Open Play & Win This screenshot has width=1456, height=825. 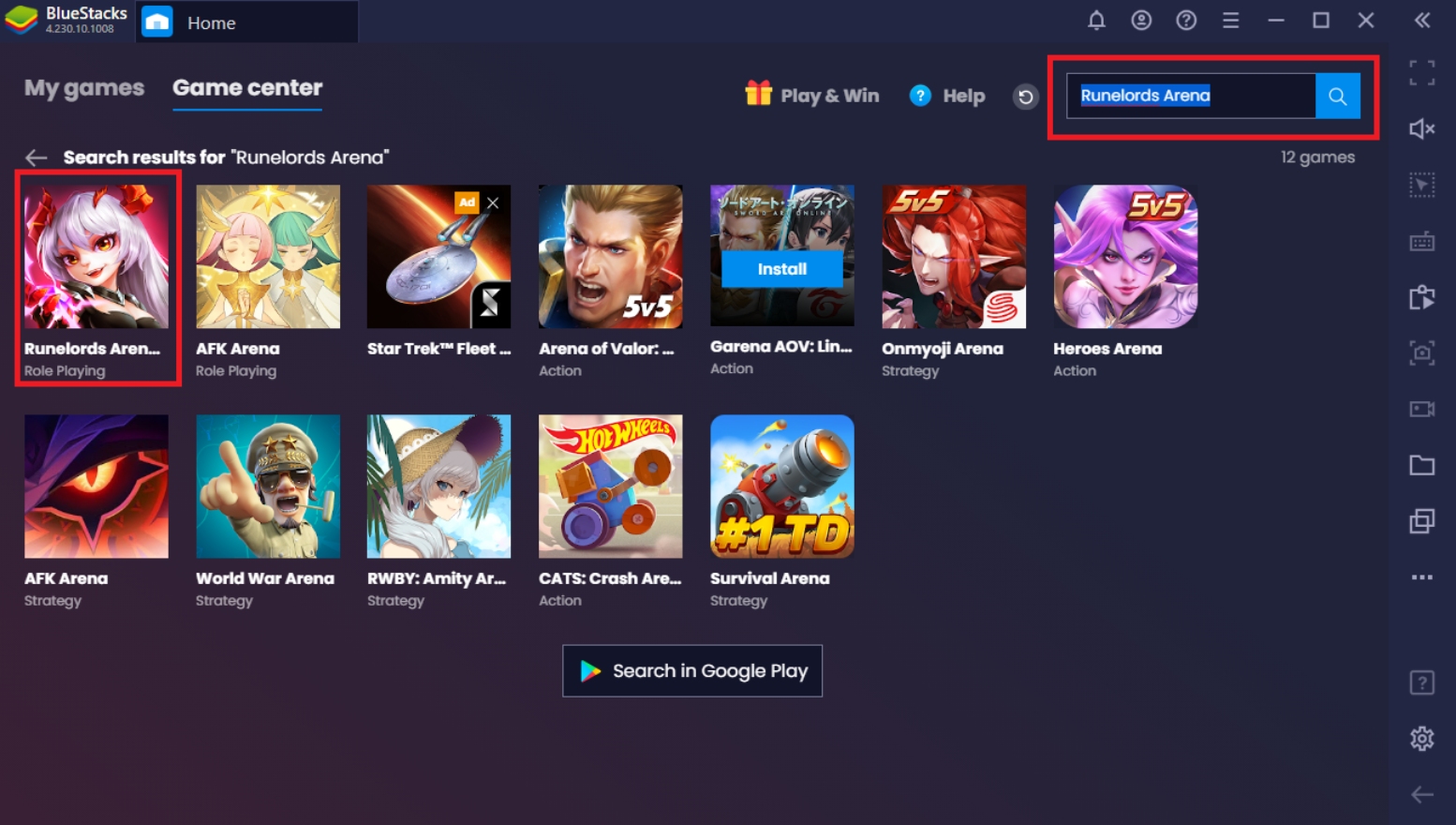(812, 95)
